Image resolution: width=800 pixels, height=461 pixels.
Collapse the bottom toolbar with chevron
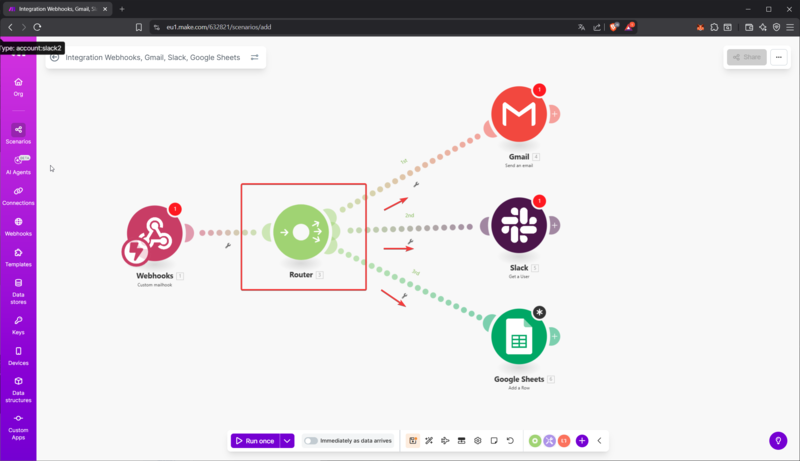(600, 441)
